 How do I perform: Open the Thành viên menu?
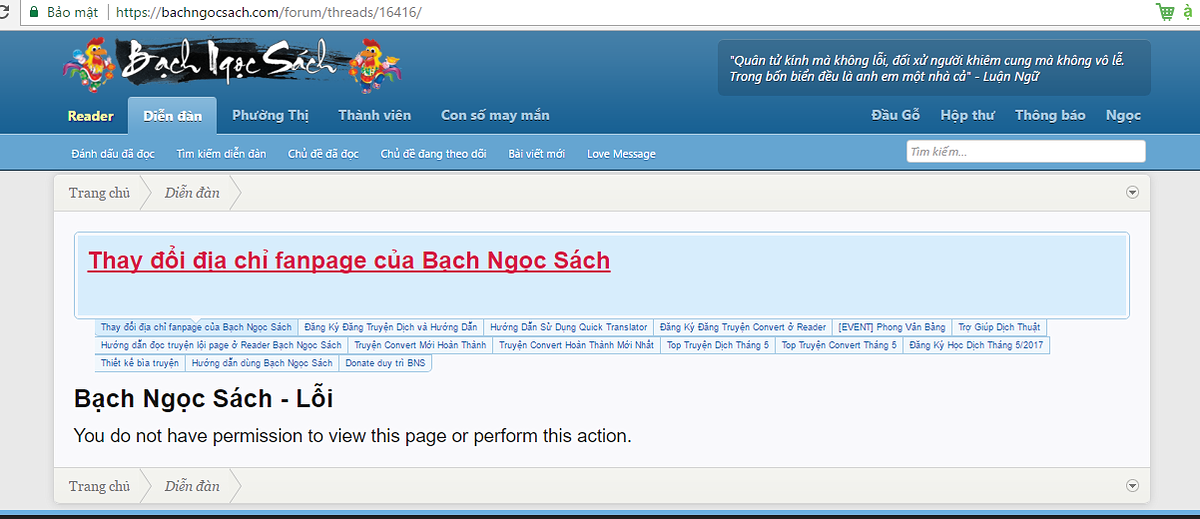point(374,116)
